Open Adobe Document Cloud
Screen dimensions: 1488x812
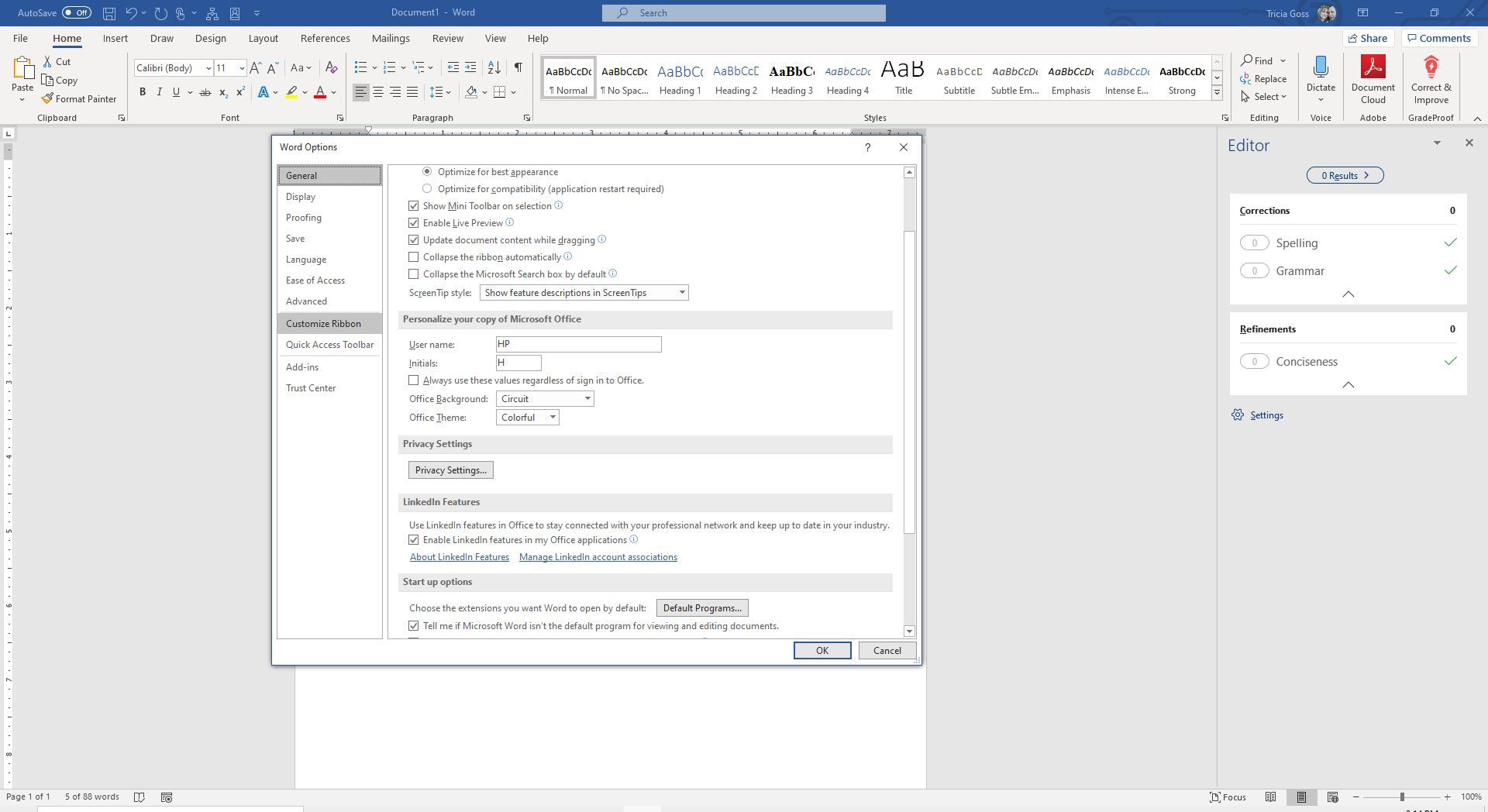pos(1373,79)
